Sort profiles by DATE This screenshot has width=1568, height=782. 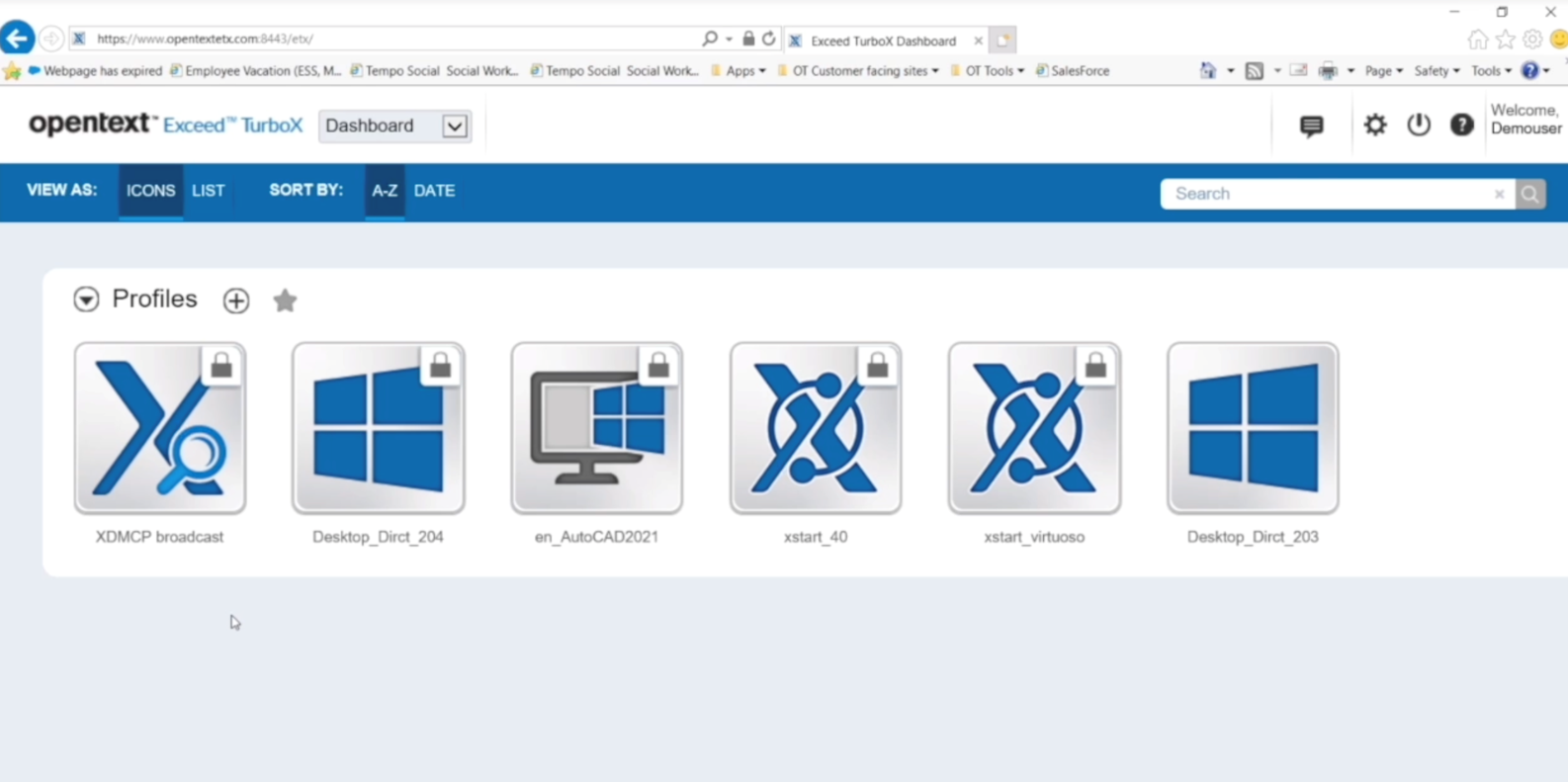click(x=434, y=191)
